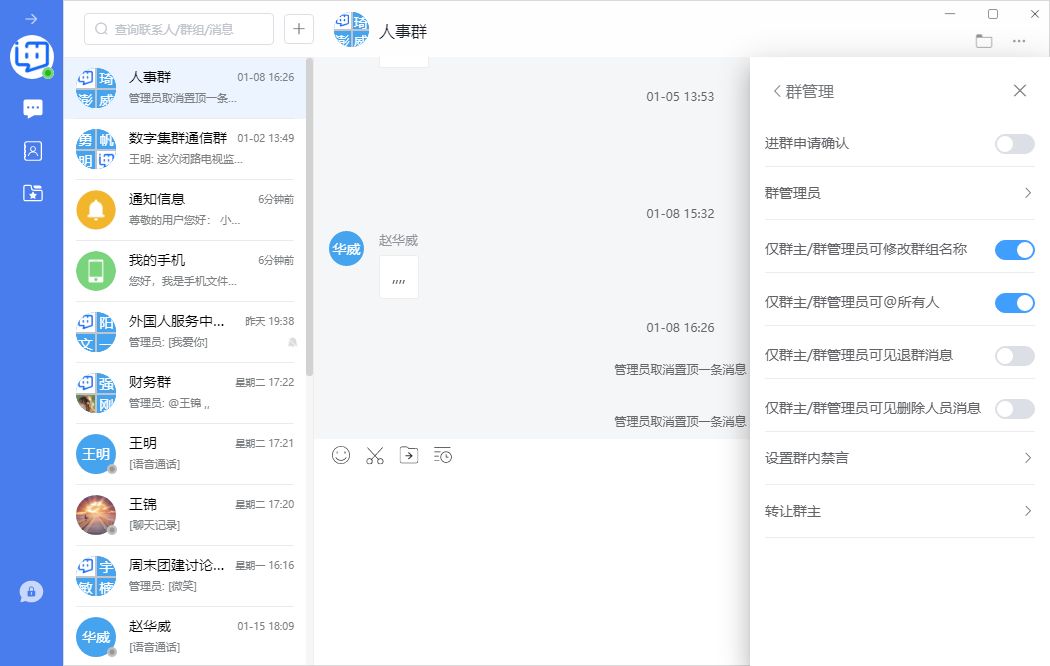Open the favorites folder icon in sidebar

click(33, 193)
